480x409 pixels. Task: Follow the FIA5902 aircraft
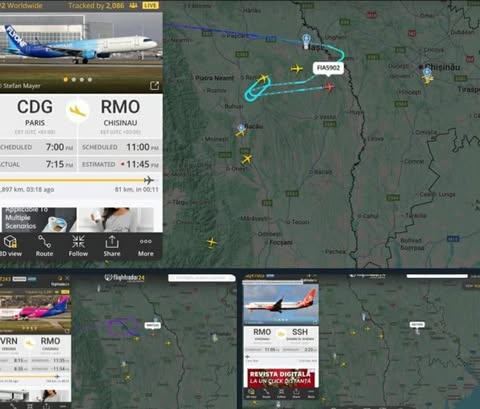pos(78,246)
